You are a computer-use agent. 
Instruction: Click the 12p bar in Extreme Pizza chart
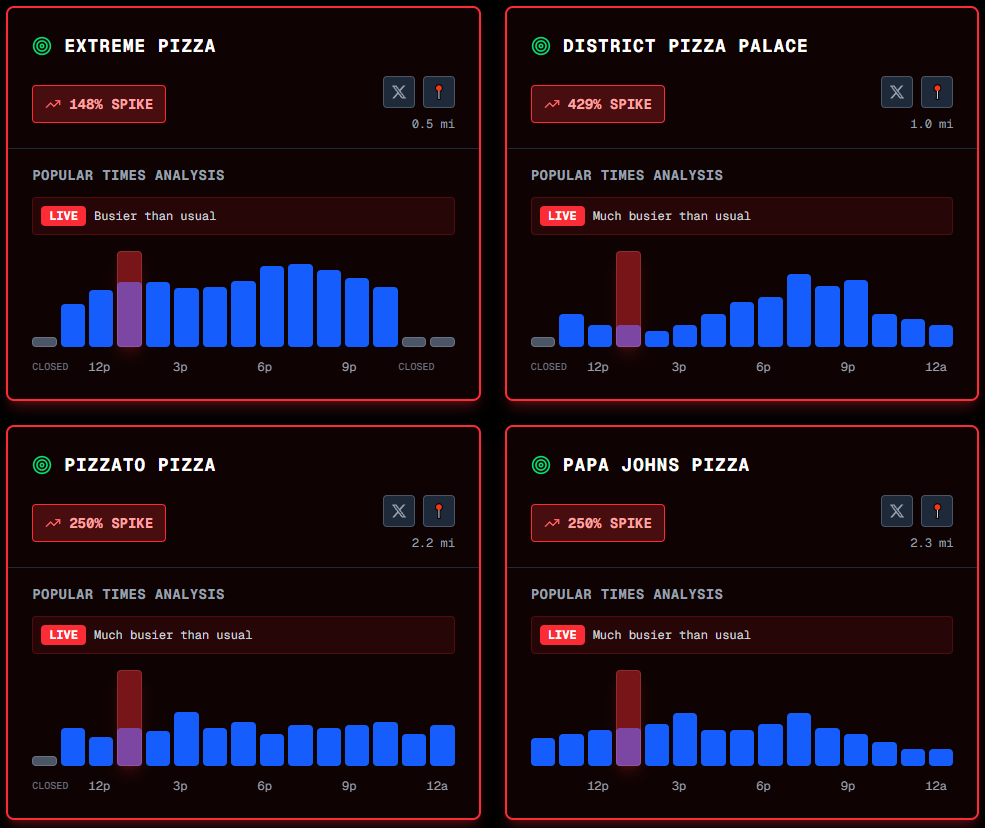click(101, 319)
